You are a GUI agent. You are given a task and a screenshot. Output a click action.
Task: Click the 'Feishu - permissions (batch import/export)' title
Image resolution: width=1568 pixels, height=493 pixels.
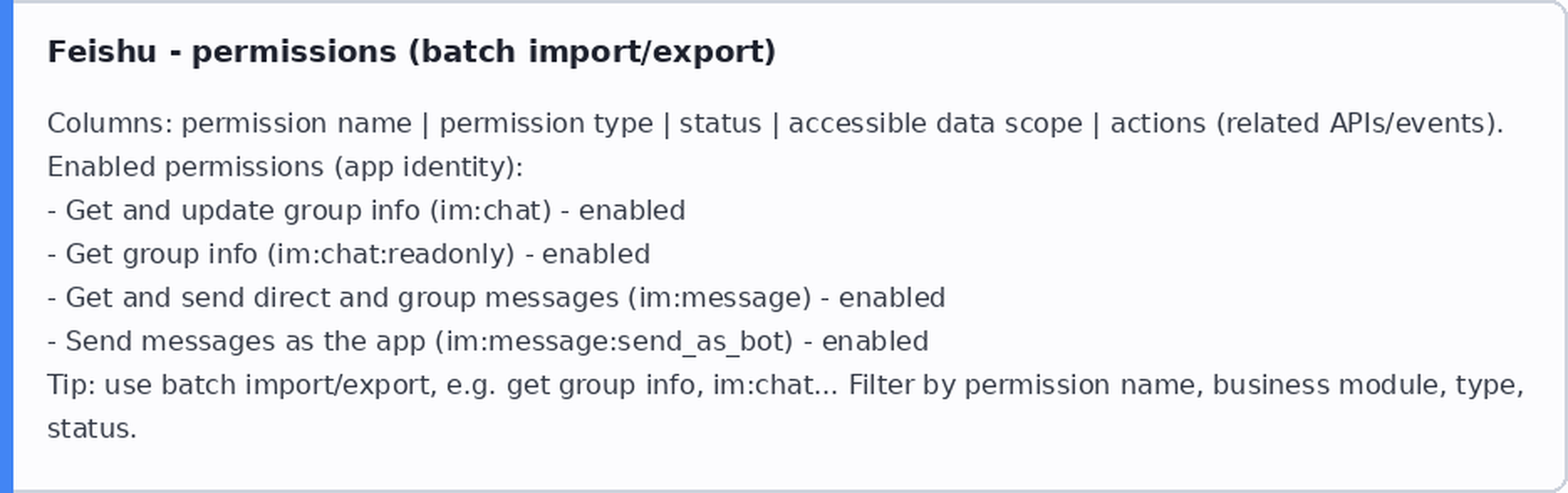pyautogui.click(x=412, y=52)
